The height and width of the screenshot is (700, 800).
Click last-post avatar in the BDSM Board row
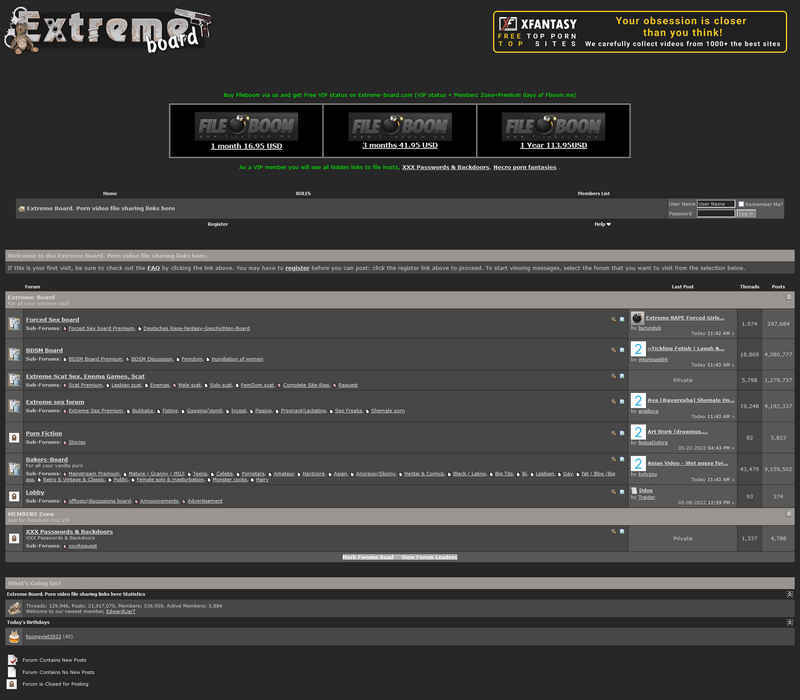point(638,349)
